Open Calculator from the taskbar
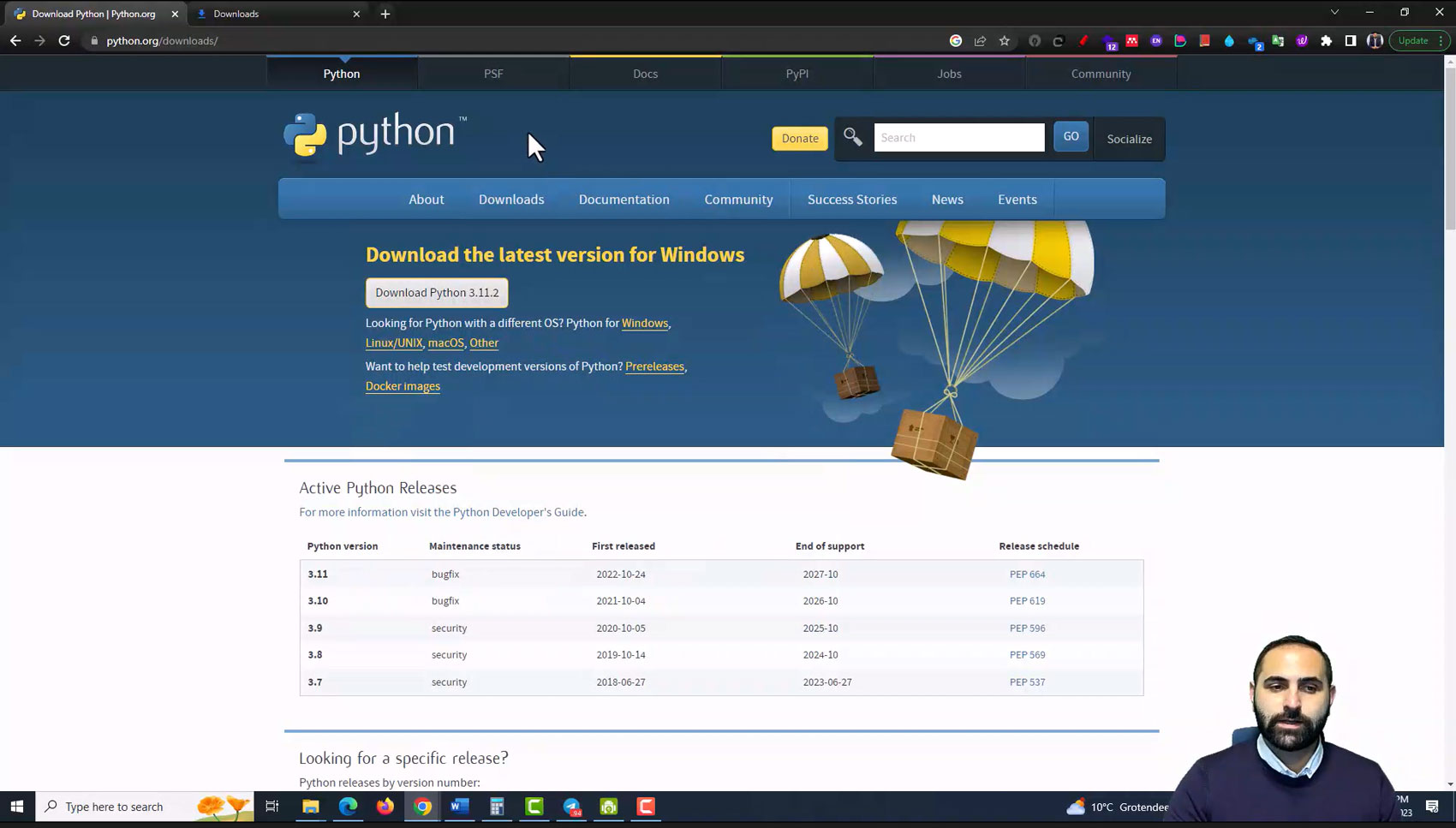The height and width of the screenshot is (828, 1456). (497, 807)
